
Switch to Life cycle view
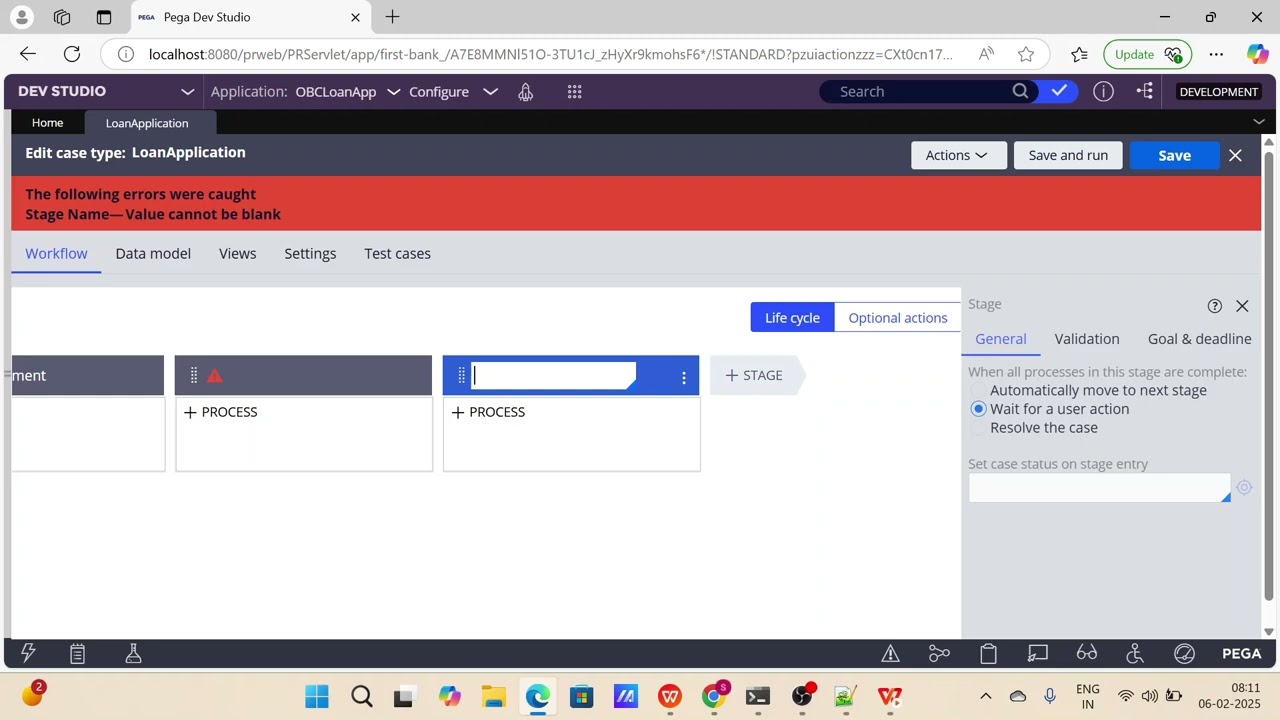pos(792,318)
